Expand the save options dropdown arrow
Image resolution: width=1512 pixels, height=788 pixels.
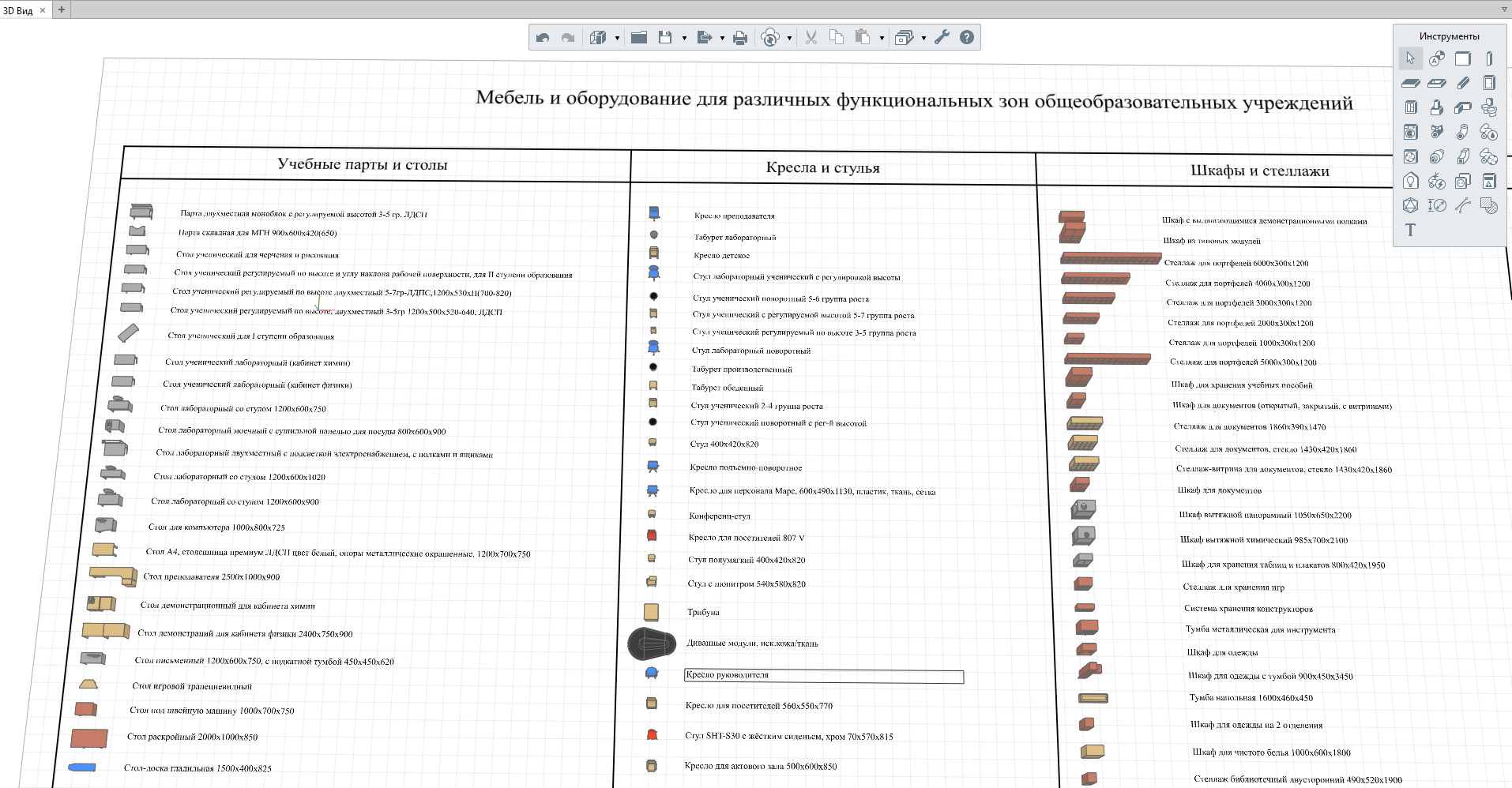pos(684,38)
